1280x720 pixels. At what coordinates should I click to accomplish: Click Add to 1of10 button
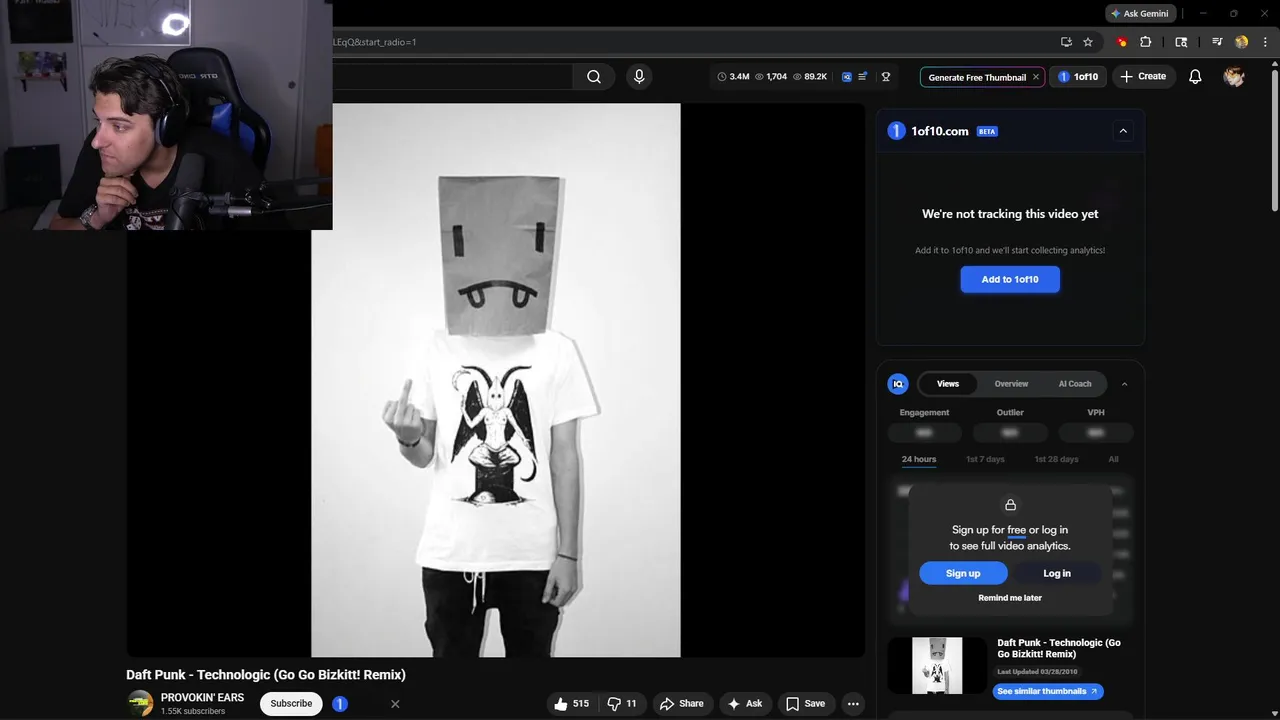(1010, 279)
